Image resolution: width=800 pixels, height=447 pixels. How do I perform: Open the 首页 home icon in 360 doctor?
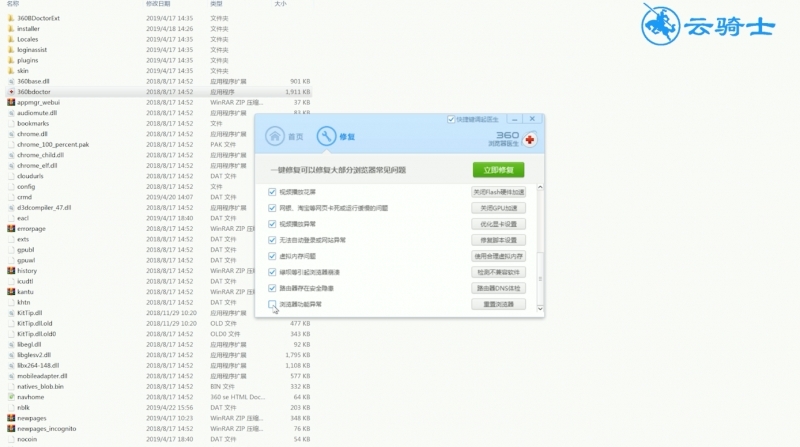click(x=274, y=136)
